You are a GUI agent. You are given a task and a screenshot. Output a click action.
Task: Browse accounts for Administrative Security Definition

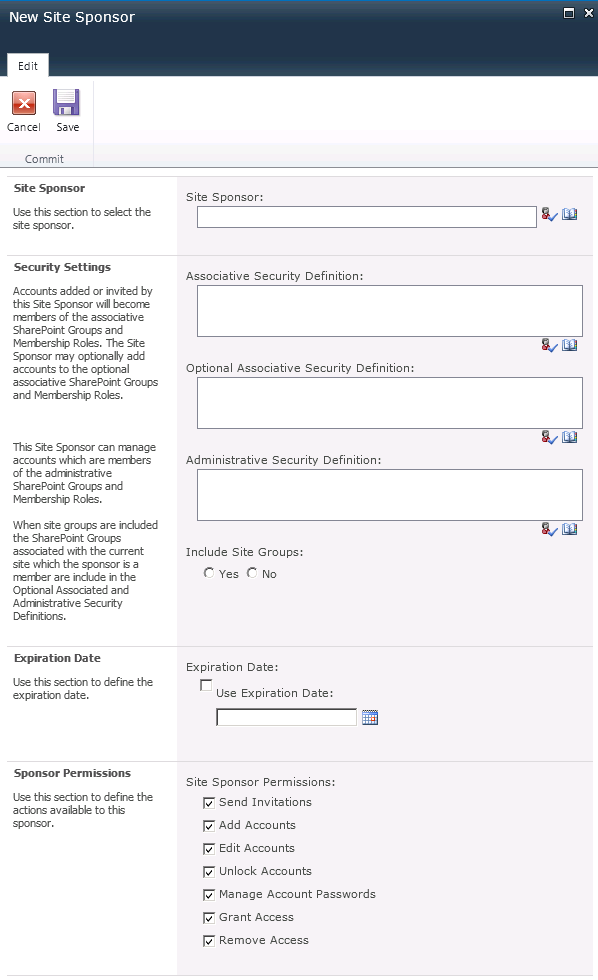[x=570, y=529]
